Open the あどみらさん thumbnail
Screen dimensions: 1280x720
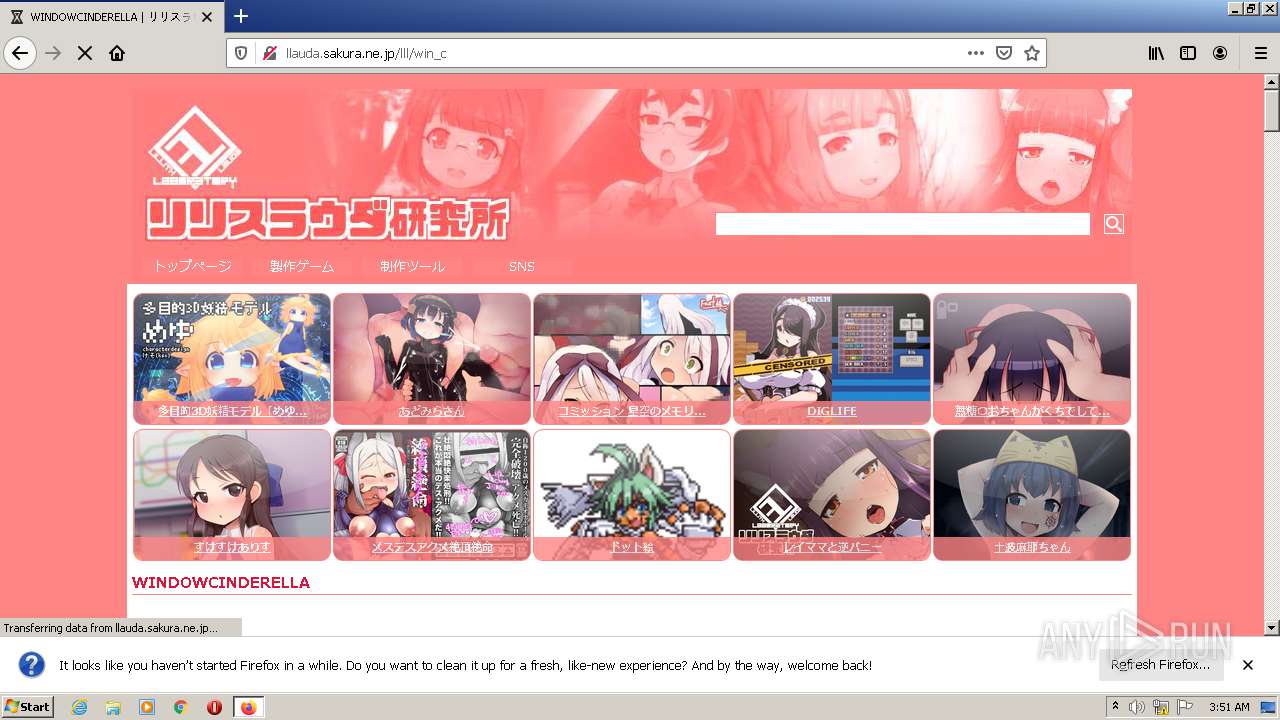[x=432, y=359]
